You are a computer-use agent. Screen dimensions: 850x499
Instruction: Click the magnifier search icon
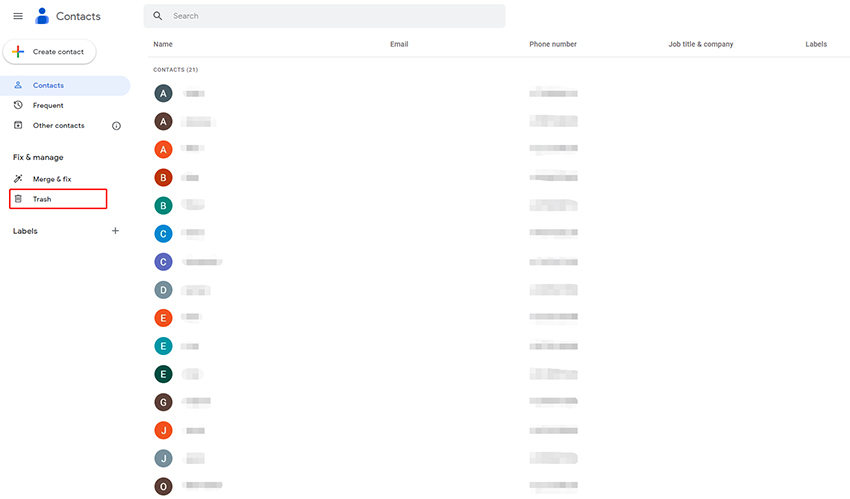[x=158, y=16]
